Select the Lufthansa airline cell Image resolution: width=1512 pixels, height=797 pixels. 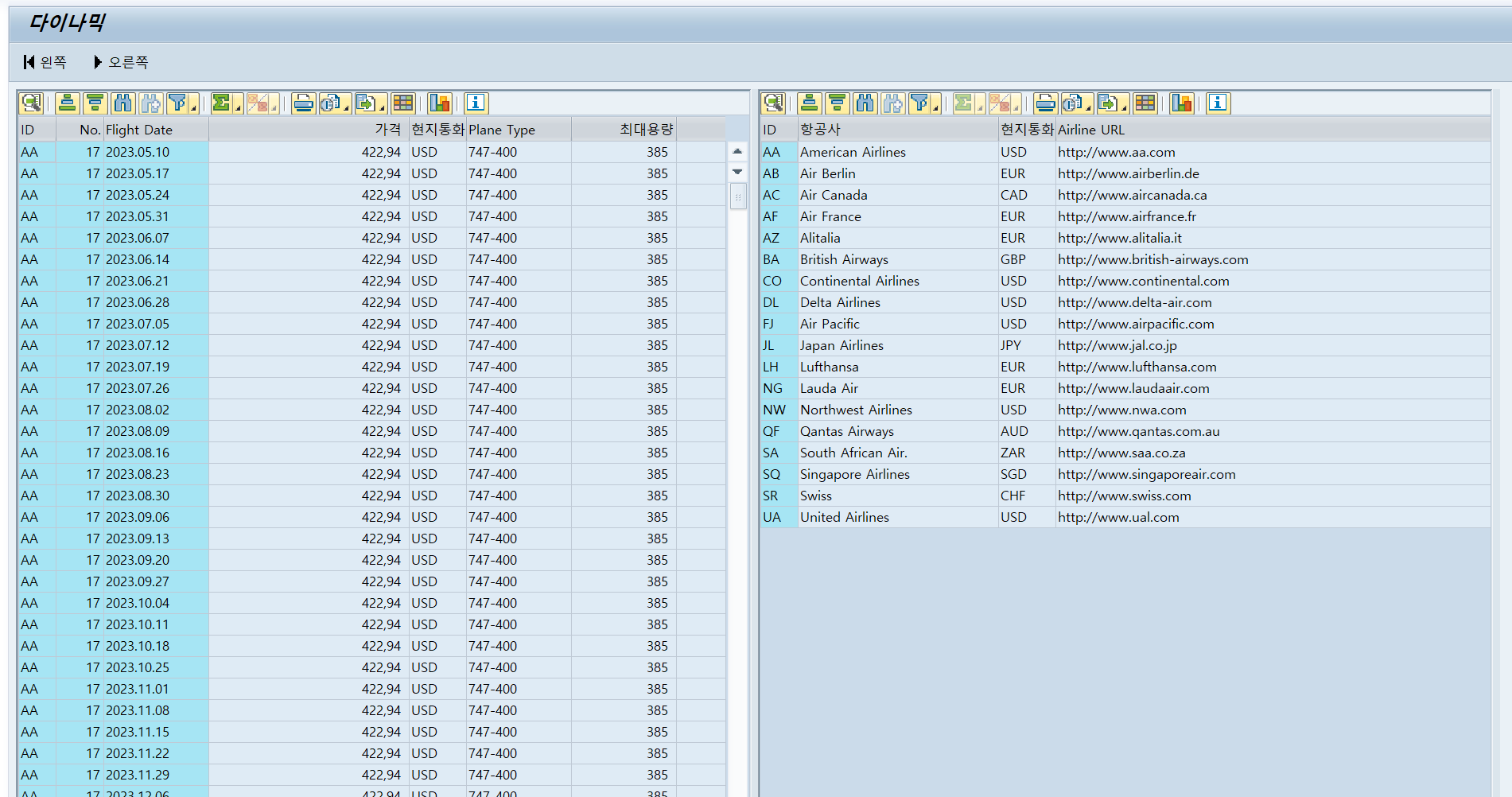898,367
